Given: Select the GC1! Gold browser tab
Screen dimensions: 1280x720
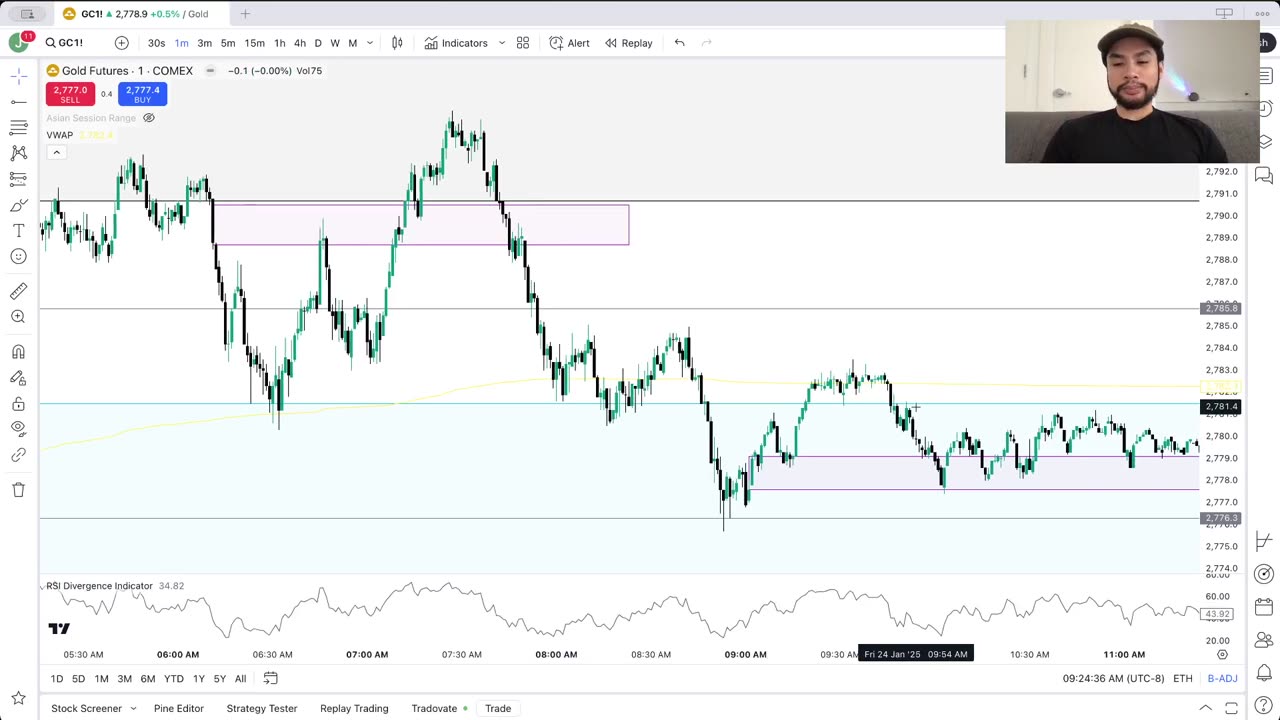Looking at the screenshot, I should pos(139,14).
